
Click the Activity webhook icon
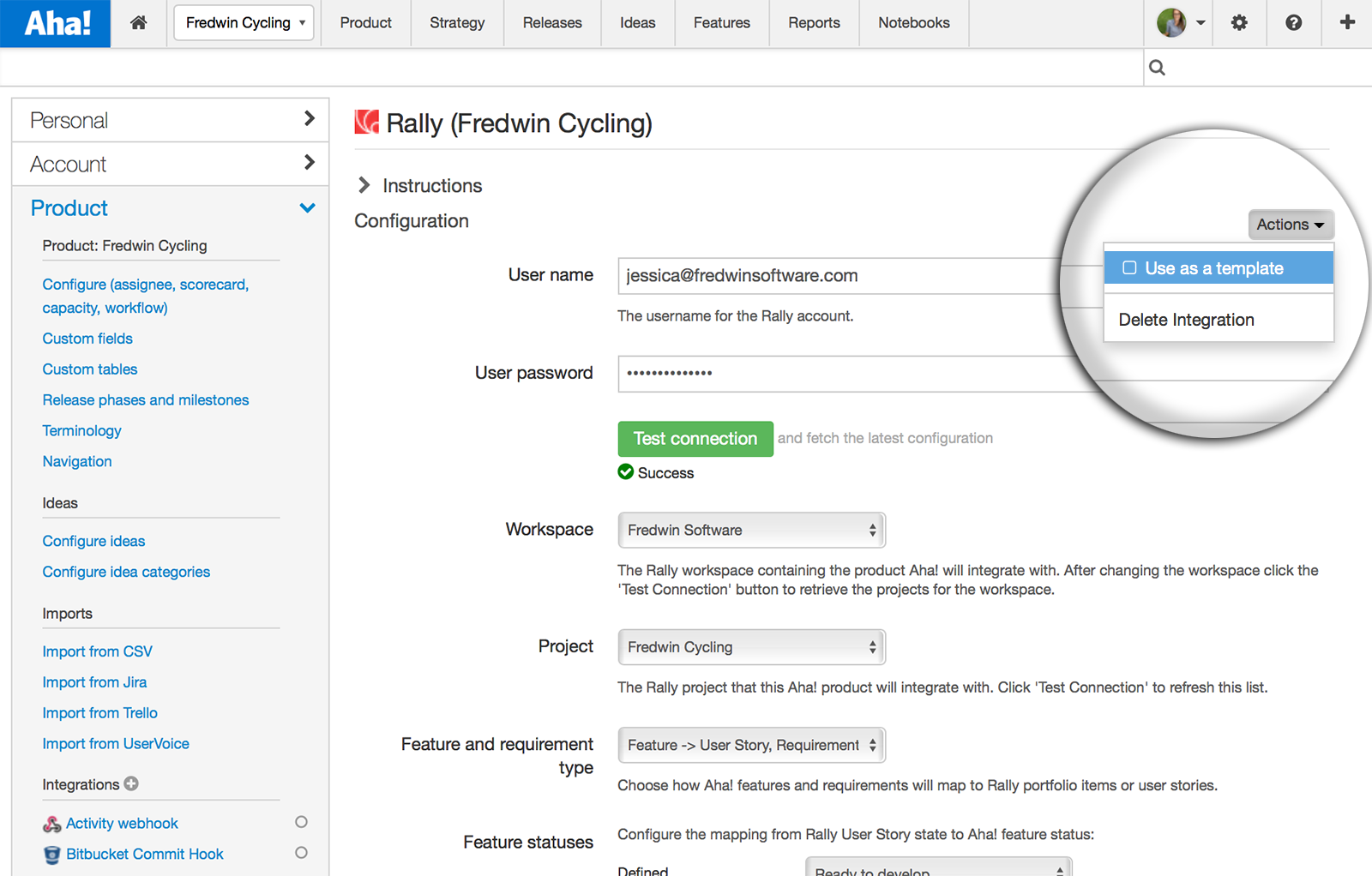(x=52, y=824)
